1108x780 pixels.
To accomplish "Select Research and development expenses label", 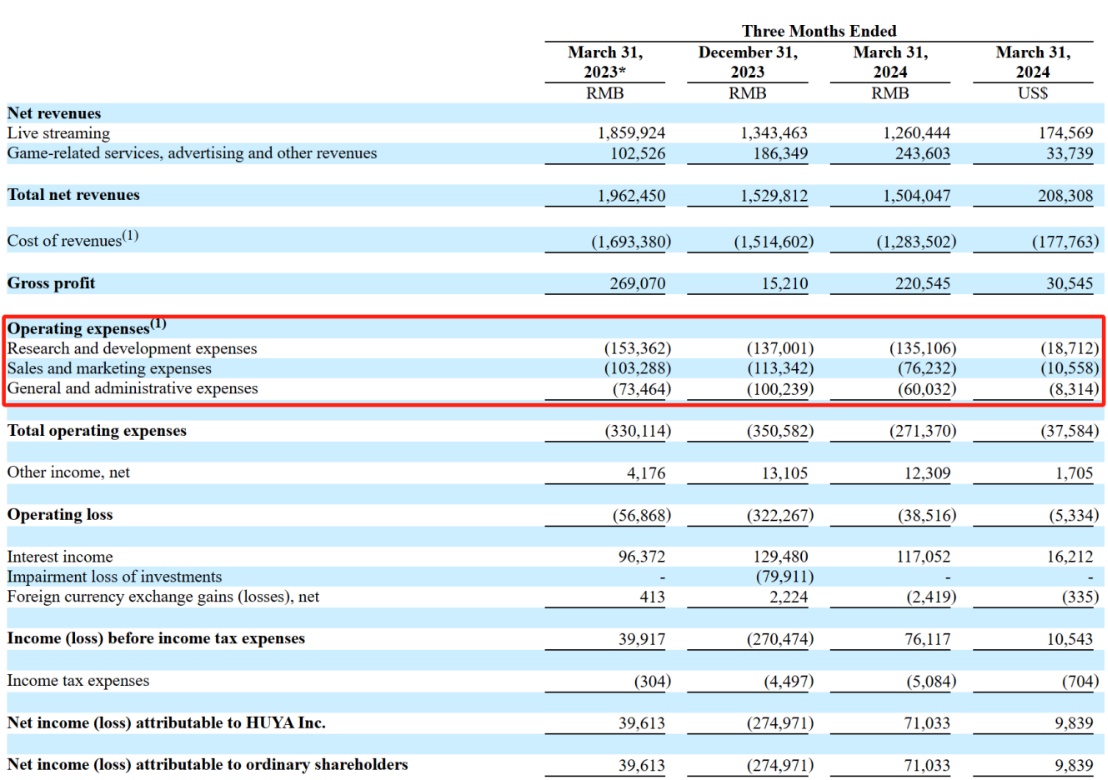I will 132,349.
